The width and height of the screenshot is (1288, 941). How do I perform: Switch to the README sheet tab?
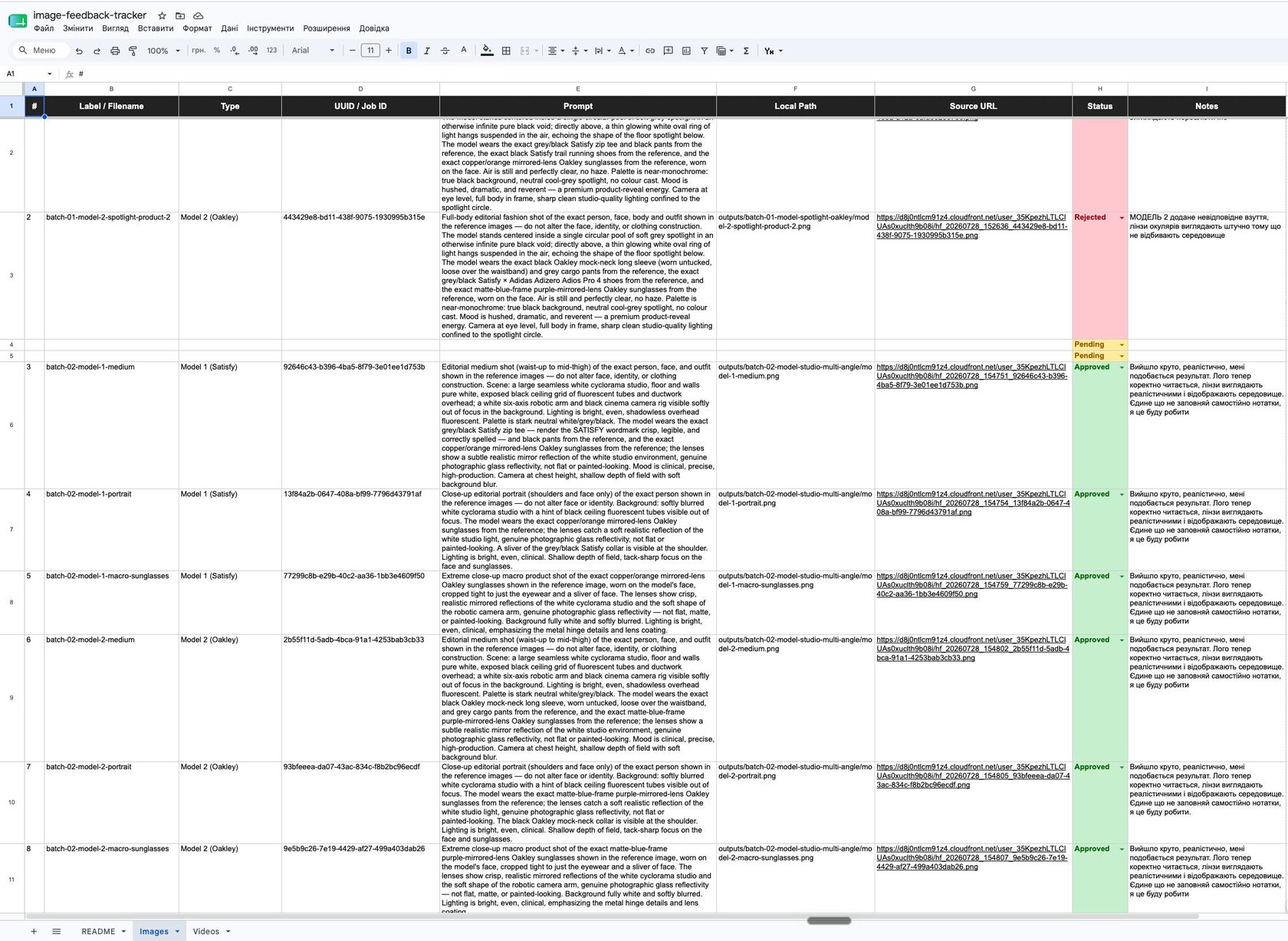pos(98,931)
